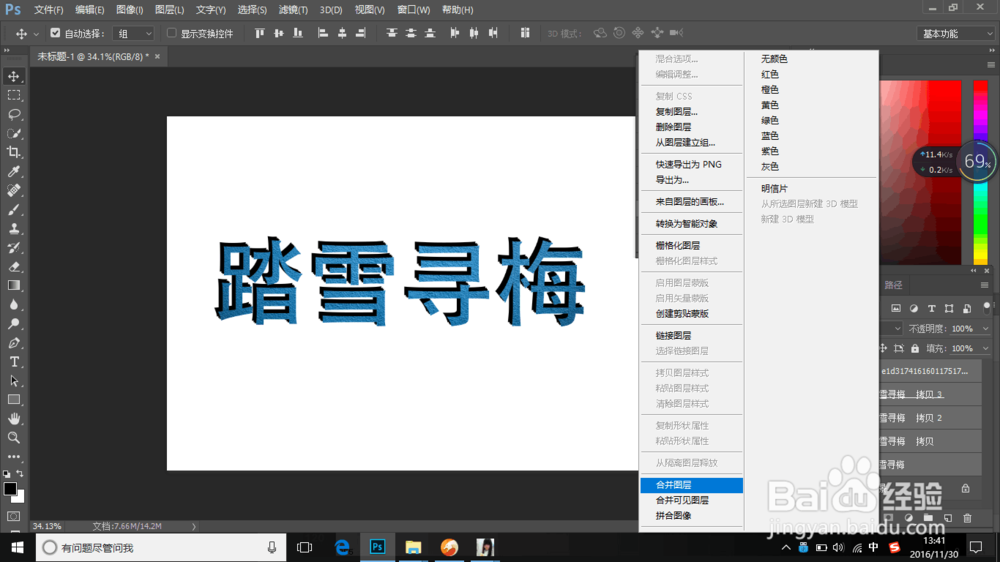Select the Dodge tool
The image size is (1000, 562).
(13, 324)
